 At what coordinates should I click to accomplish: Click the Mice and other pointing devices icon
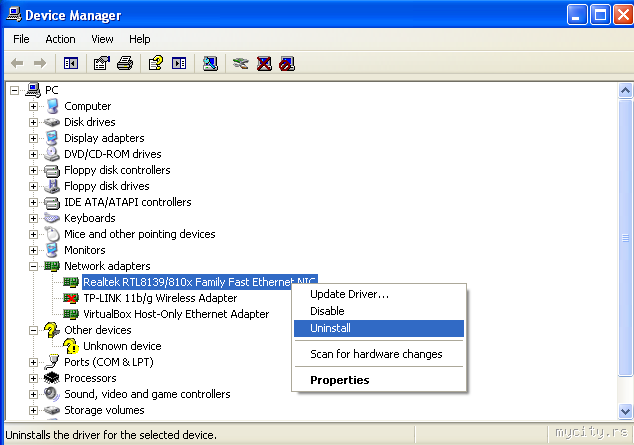(52, 234)
